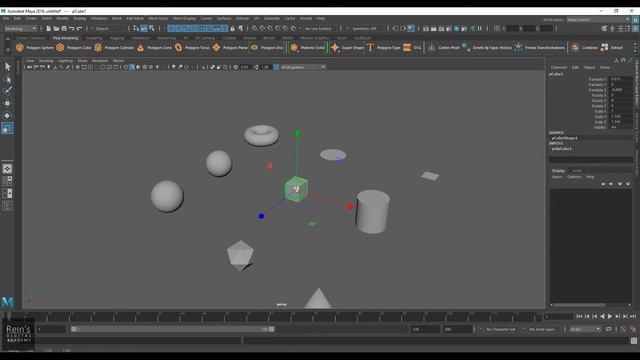The height and width of the screenshot is (360, 640).
Task: Activate the Scale tool in toolbox
Action: point(7,129)
